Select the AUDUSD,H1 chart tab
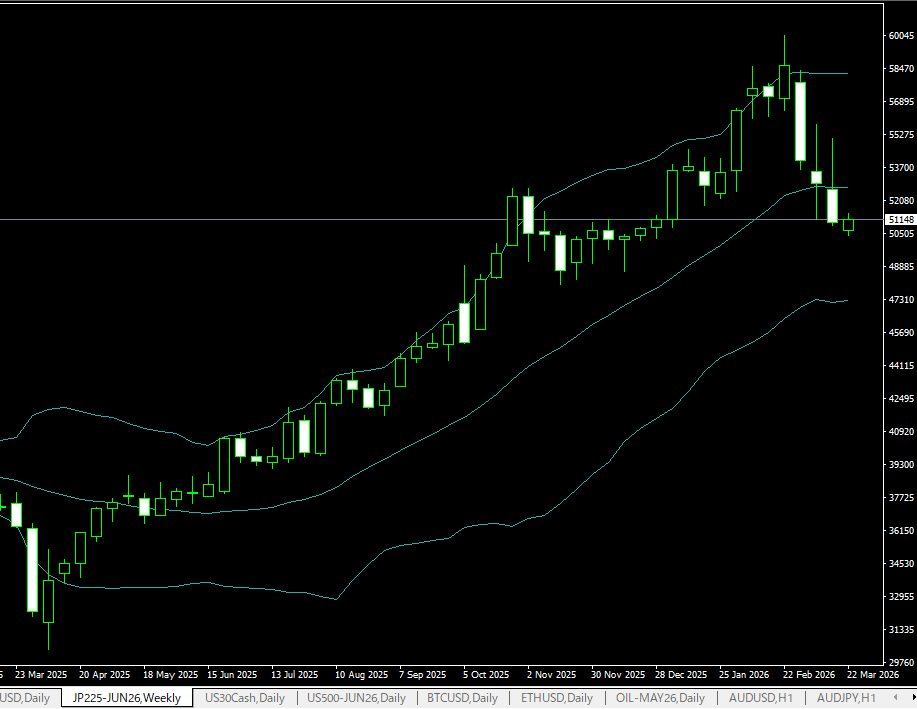The height and width of the screenshot is (709, 917). coord(761,697)
